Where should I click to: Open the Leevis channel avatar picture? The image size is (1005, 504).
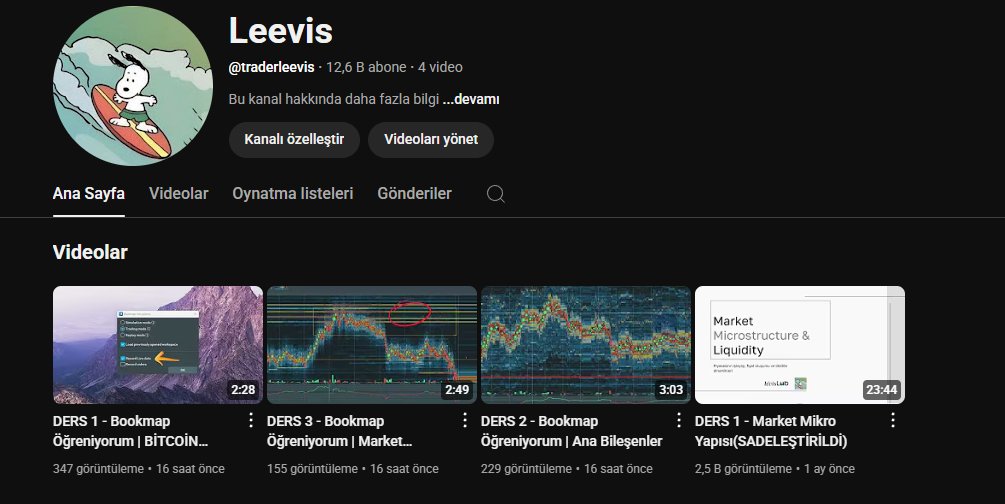(133, 86)
